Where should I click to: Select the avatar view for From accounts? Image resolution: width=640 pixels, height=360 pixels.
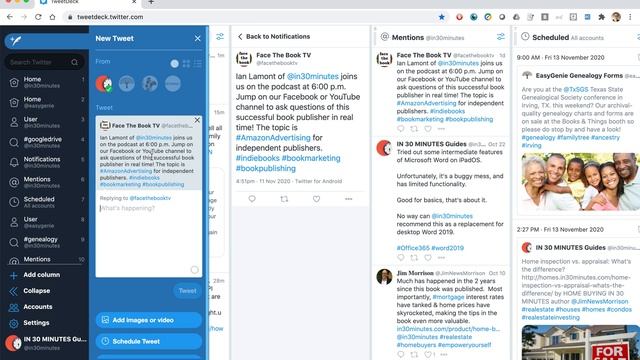[174, 64]
